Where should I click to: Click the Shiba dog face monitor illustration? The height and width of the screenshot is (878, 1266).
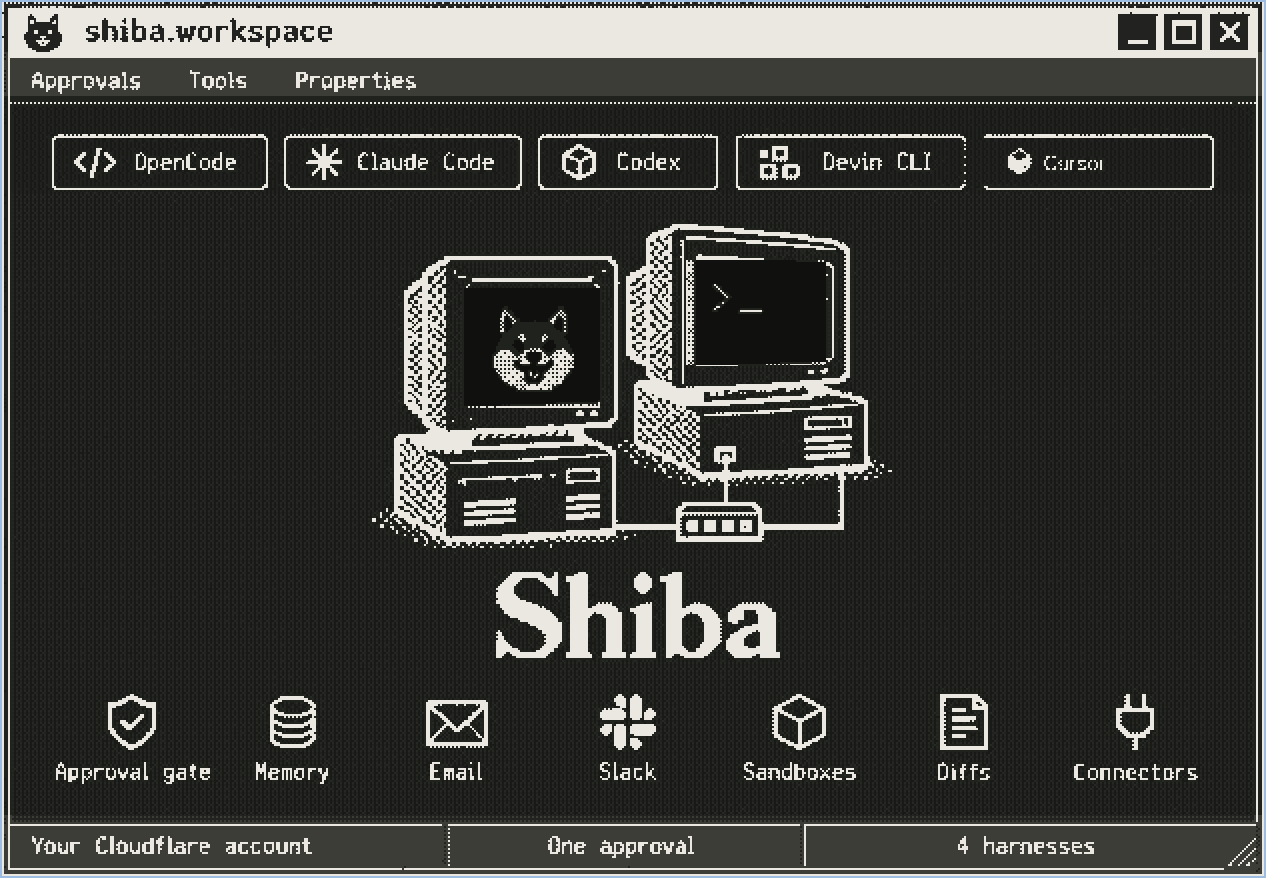(x=512, y=344)
